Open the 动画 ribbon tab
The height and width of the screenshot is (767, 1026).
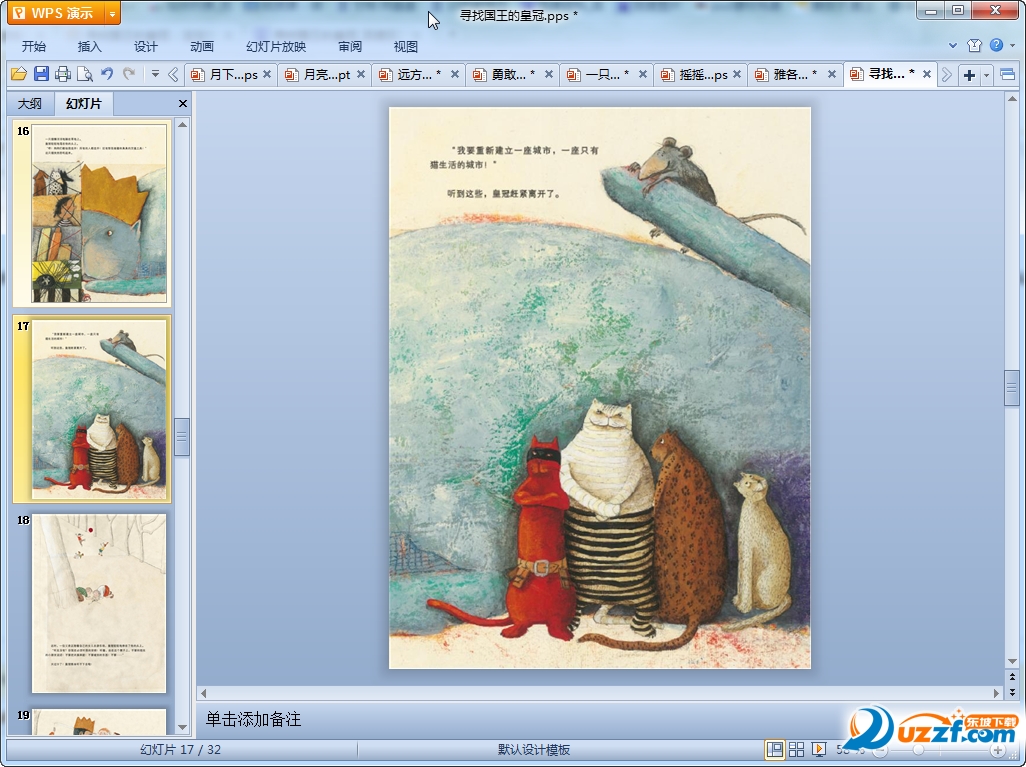pos(202,46)
